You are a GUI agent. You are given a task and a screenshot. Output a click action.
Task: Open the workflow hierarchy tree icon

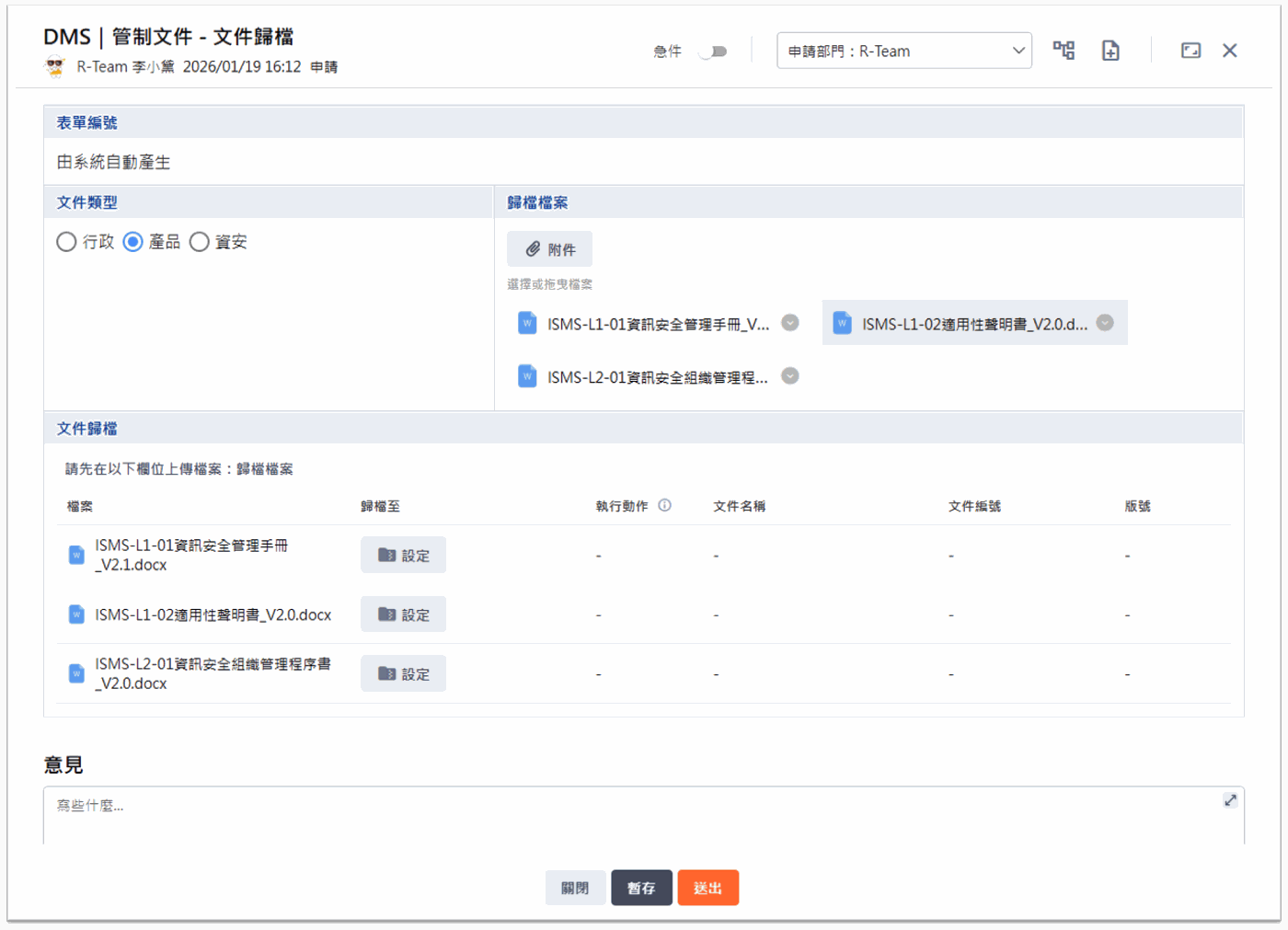[1064, 51]
